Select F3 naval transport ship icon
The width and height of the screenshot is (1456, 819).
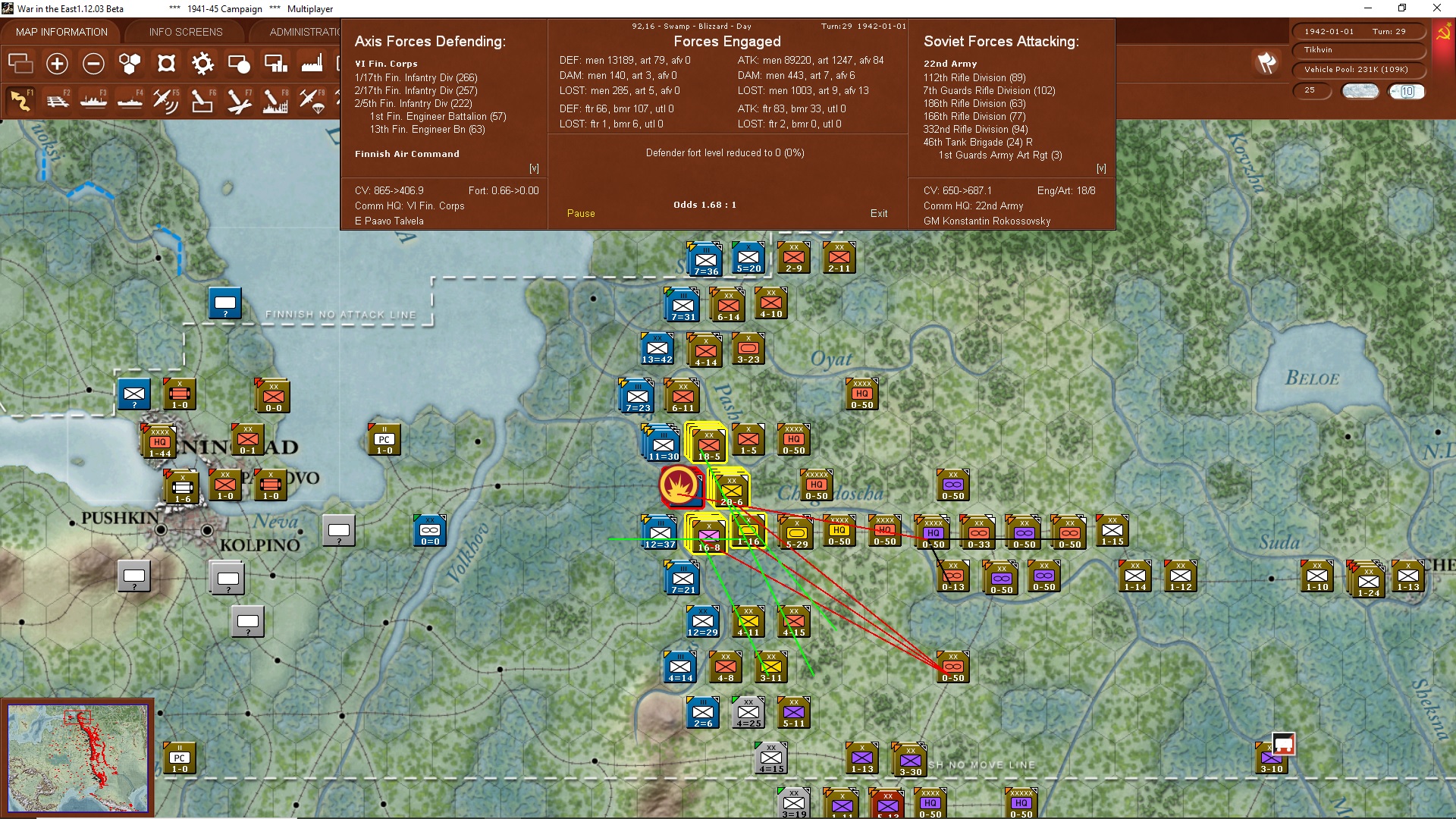click(93, 100)
